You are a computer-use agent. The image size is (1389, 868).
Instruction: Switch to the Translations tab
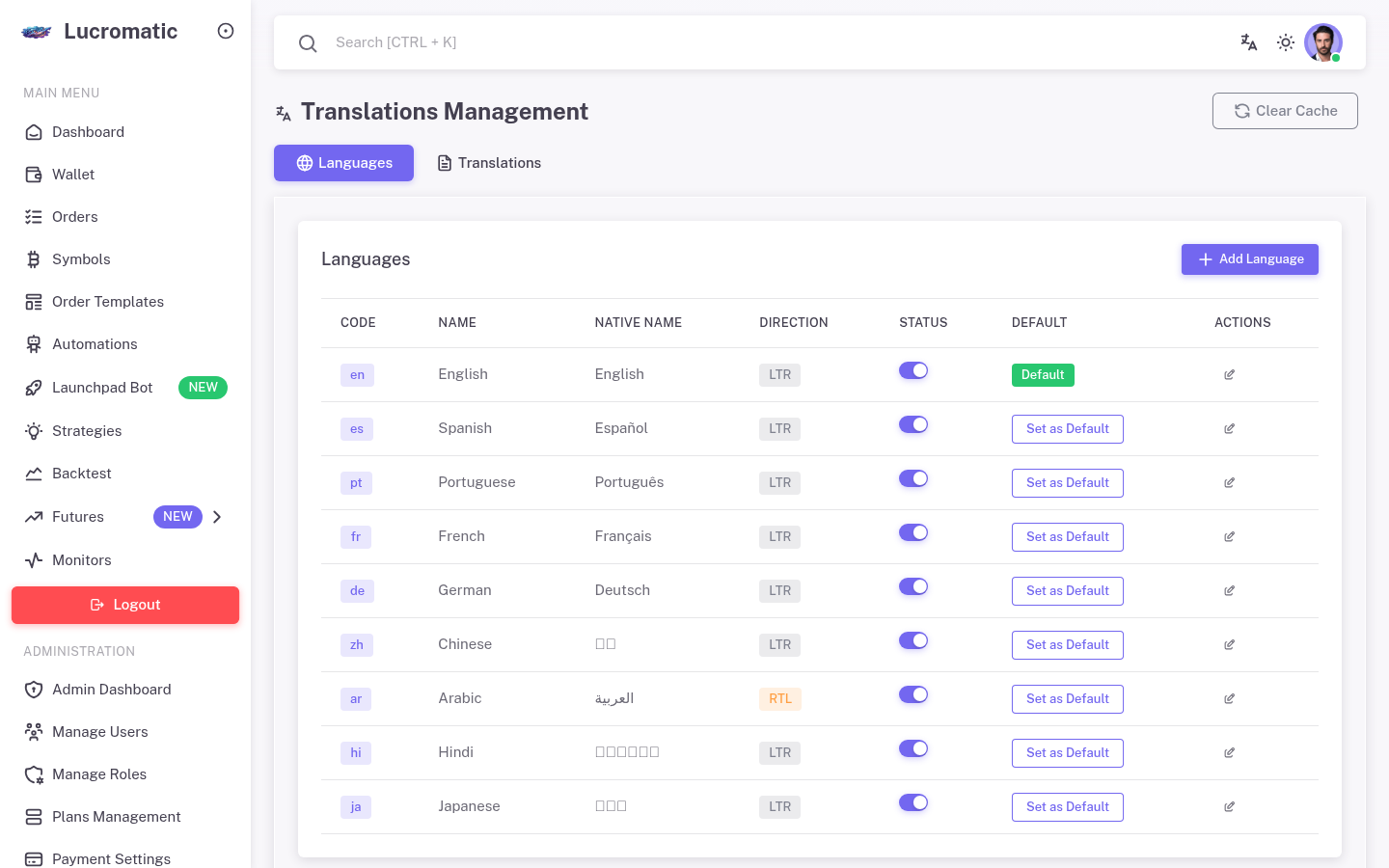pos(489,163)
